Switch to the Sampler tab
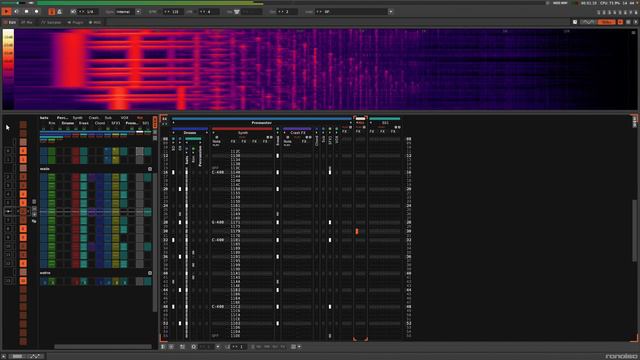Image resolution: width=640 pixels, height=360 pixels. (51, 22)
